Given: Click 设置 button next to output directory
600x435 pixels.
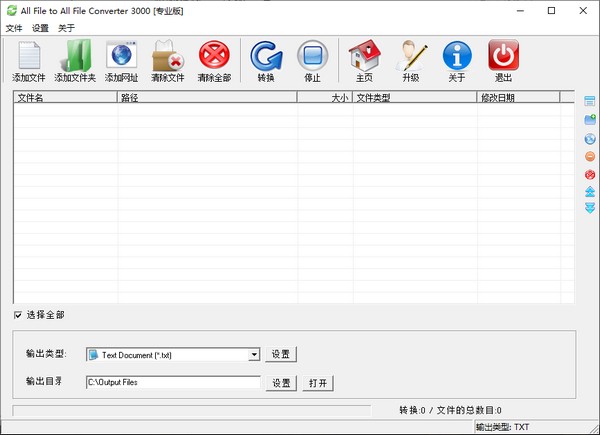Looking at the screenshot, I should (281, 383).
